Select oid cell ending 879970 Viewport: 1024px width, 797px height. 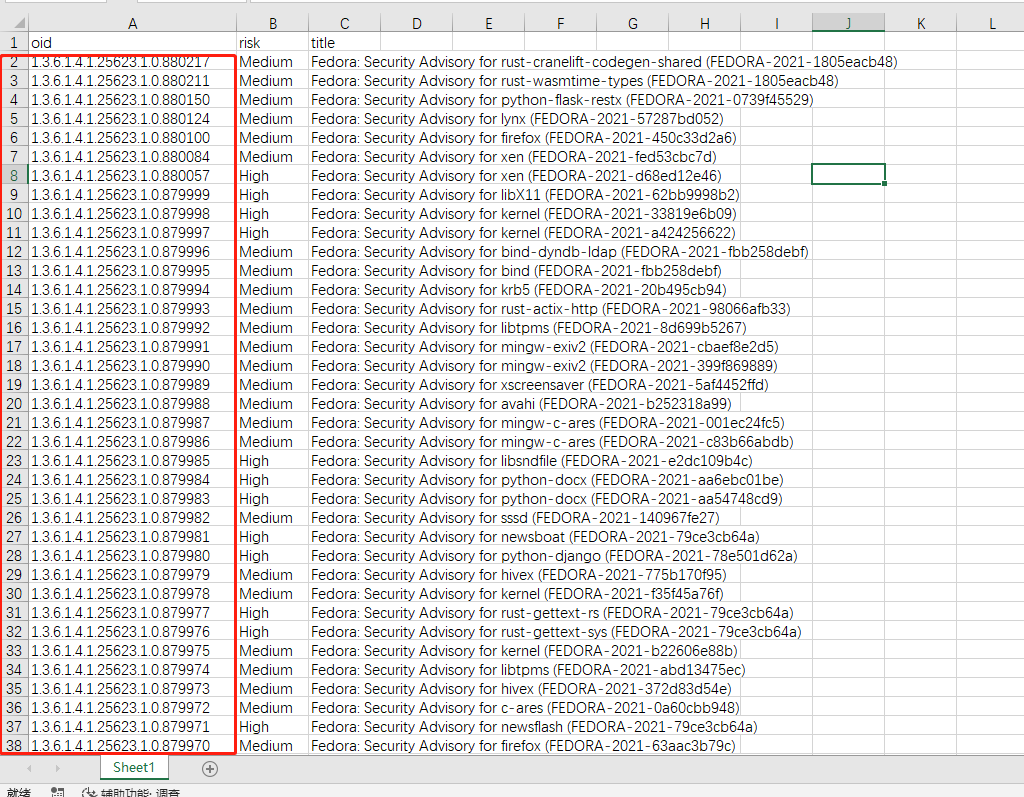click(133, 745)
